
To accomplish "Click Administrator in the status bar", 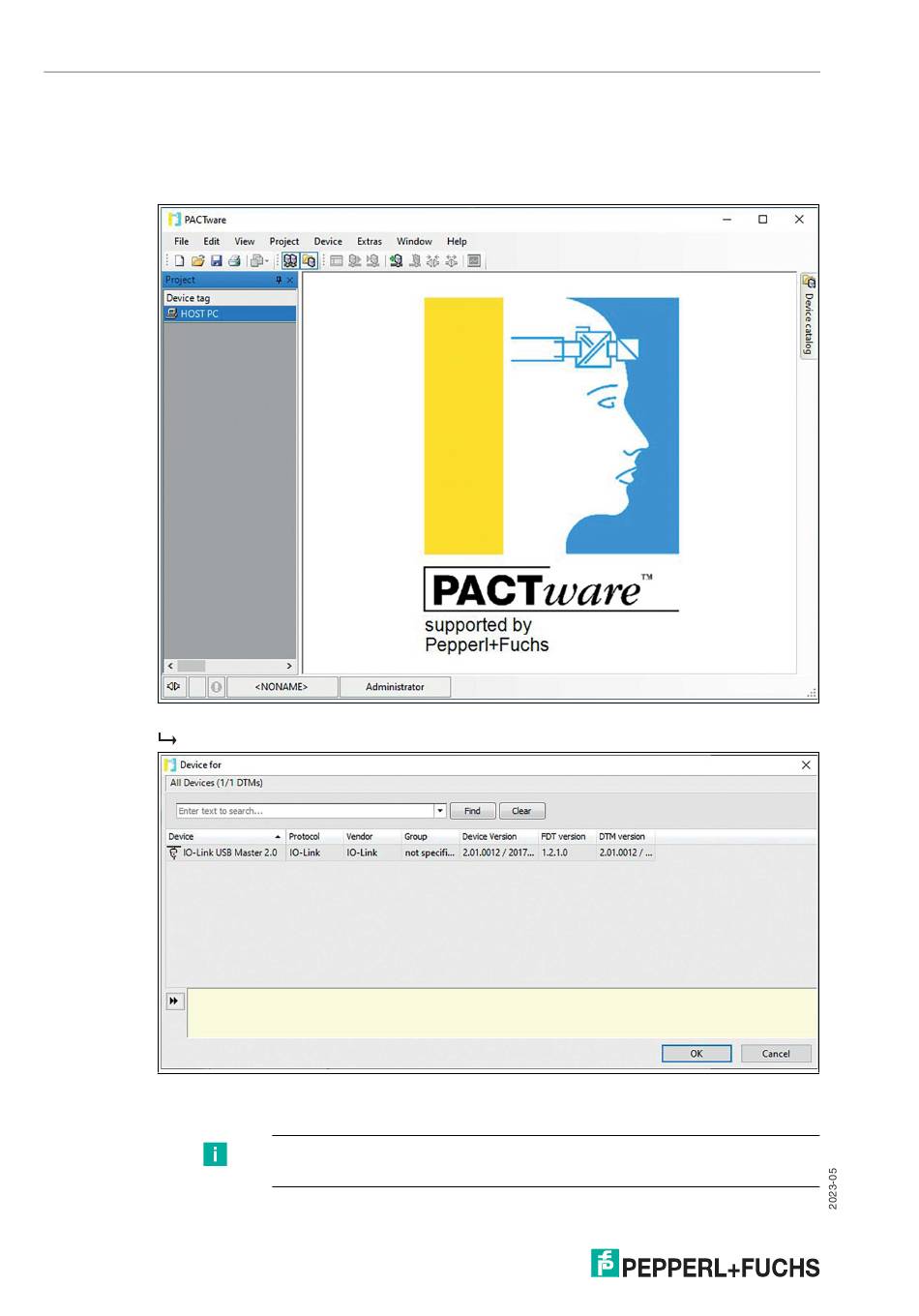I will pyautogui.click(x=395, y=687).
